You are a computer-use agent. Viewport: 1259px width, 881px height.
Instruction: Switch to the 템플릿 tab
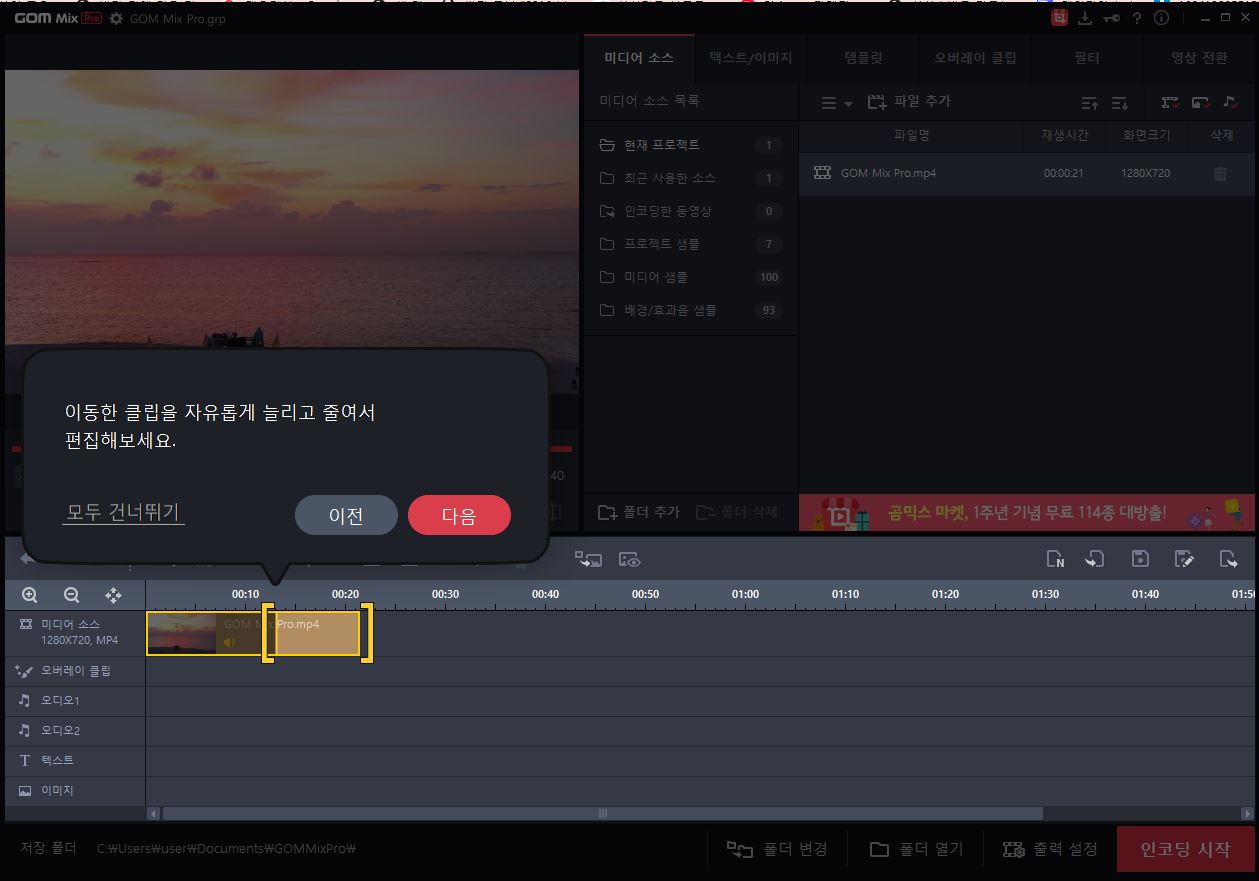tap(862, 58)
